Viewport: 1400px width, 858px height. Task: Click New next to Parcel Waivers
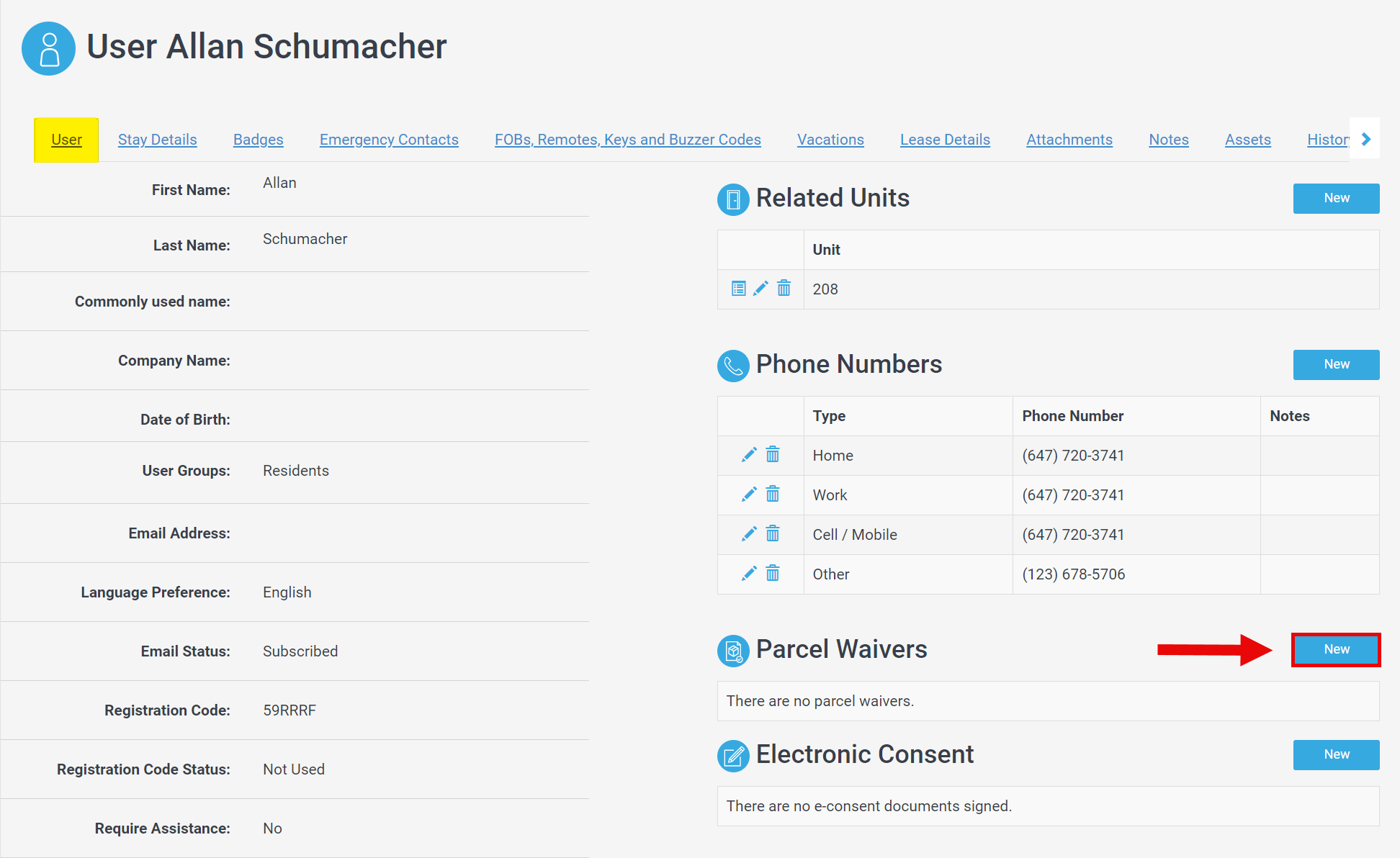[x=1336, y=649]
